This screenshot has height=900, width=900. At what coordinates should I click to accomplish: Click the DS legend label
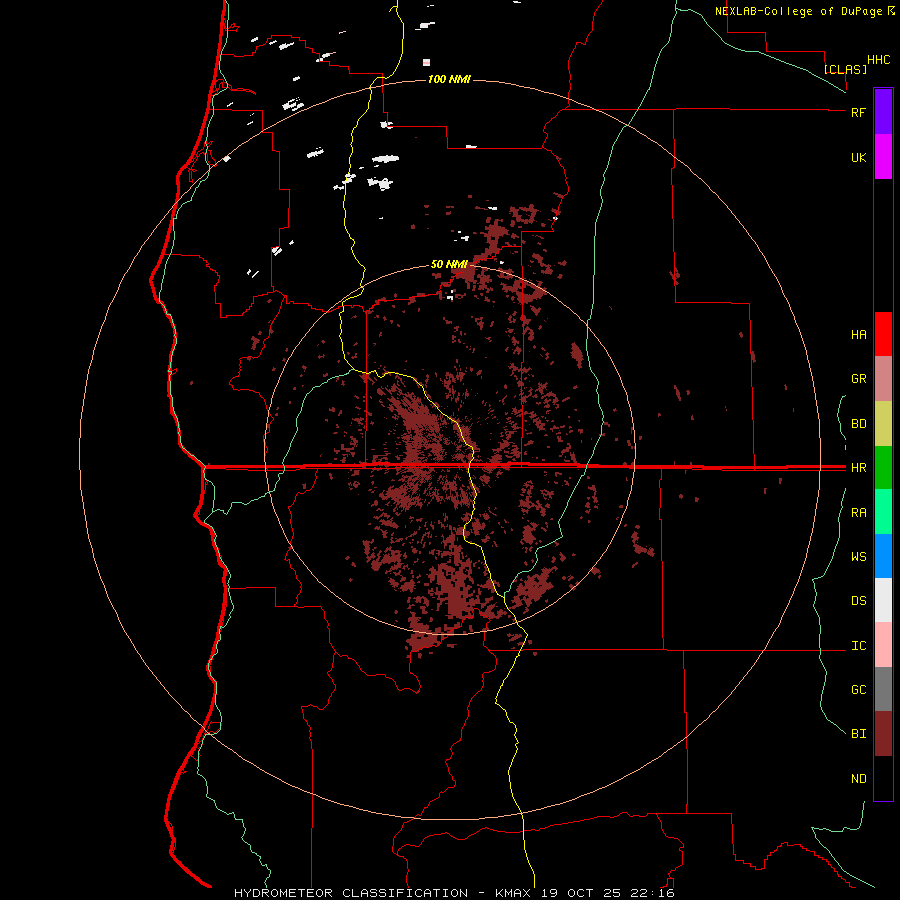click(858, 601)
